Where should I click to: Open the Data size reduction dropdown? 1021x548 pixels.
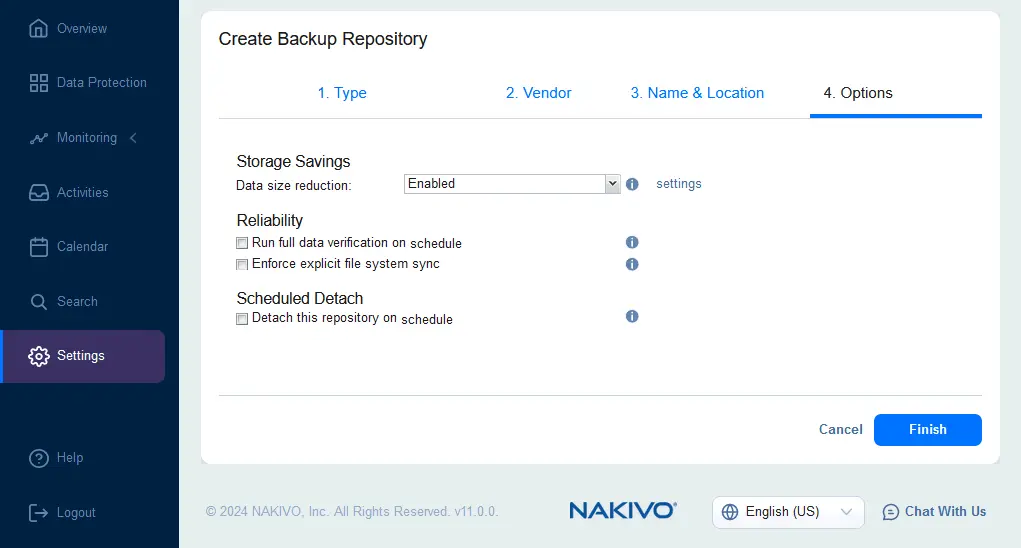(x=512, y=184)
